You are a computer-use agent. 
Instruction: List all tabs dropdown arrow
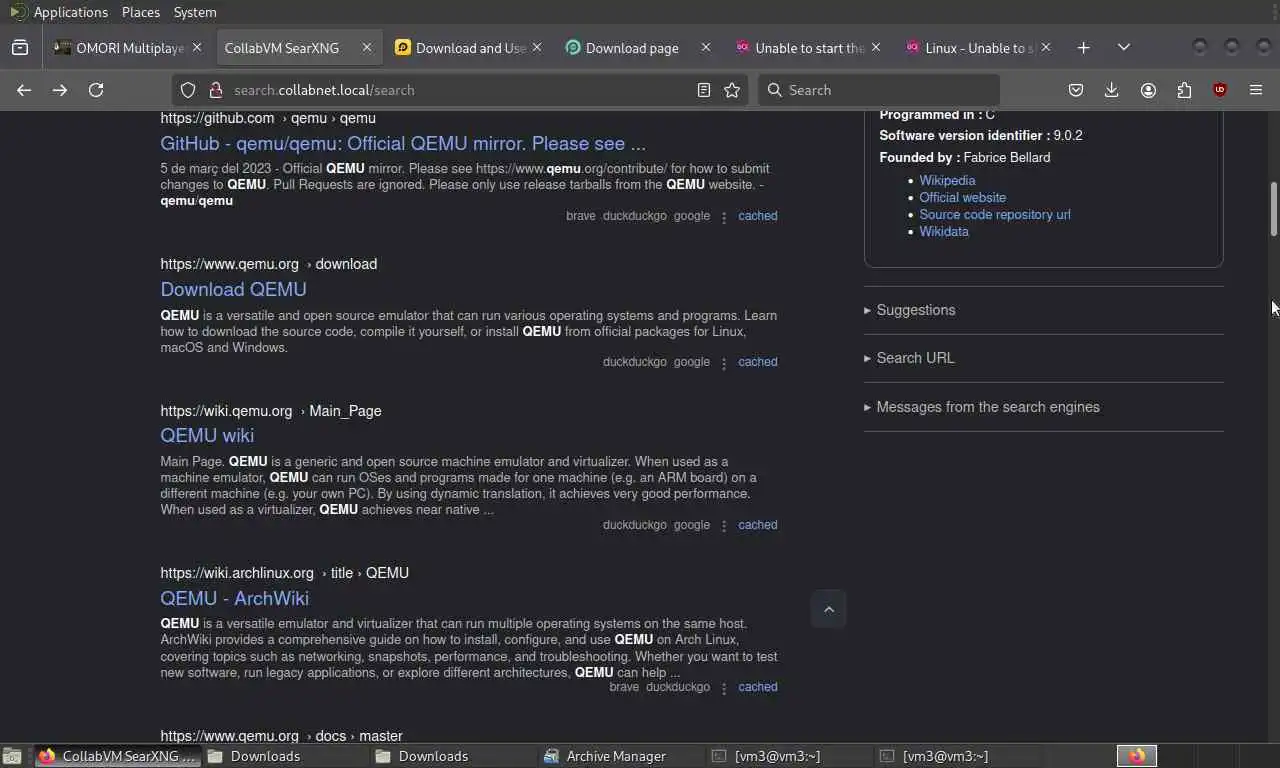pos(1124,47)
